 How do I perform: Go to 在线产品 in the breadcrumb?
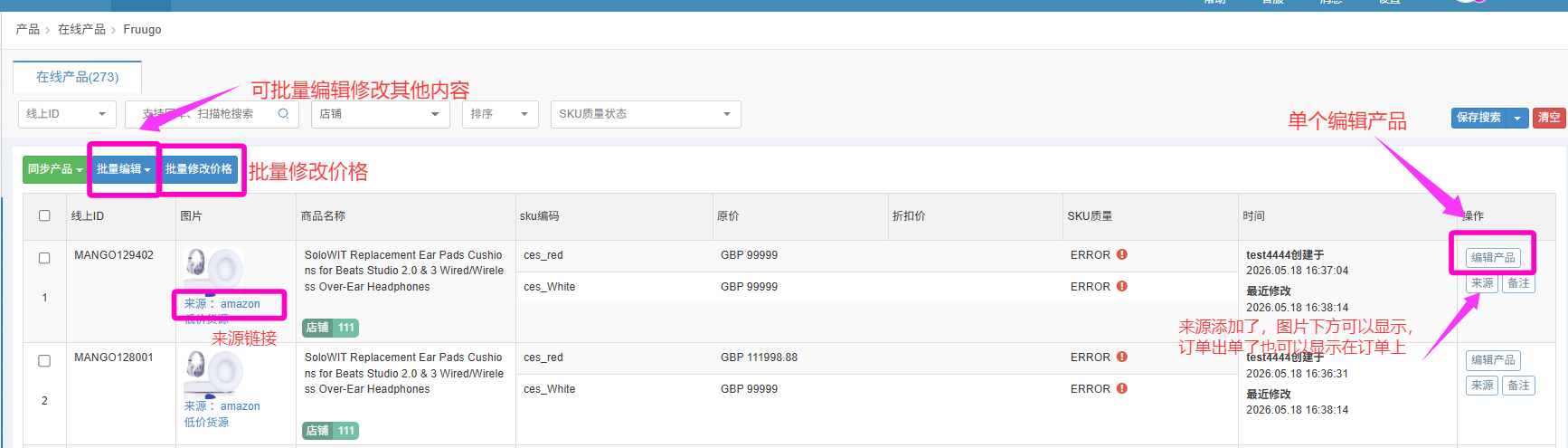point(81,30)
